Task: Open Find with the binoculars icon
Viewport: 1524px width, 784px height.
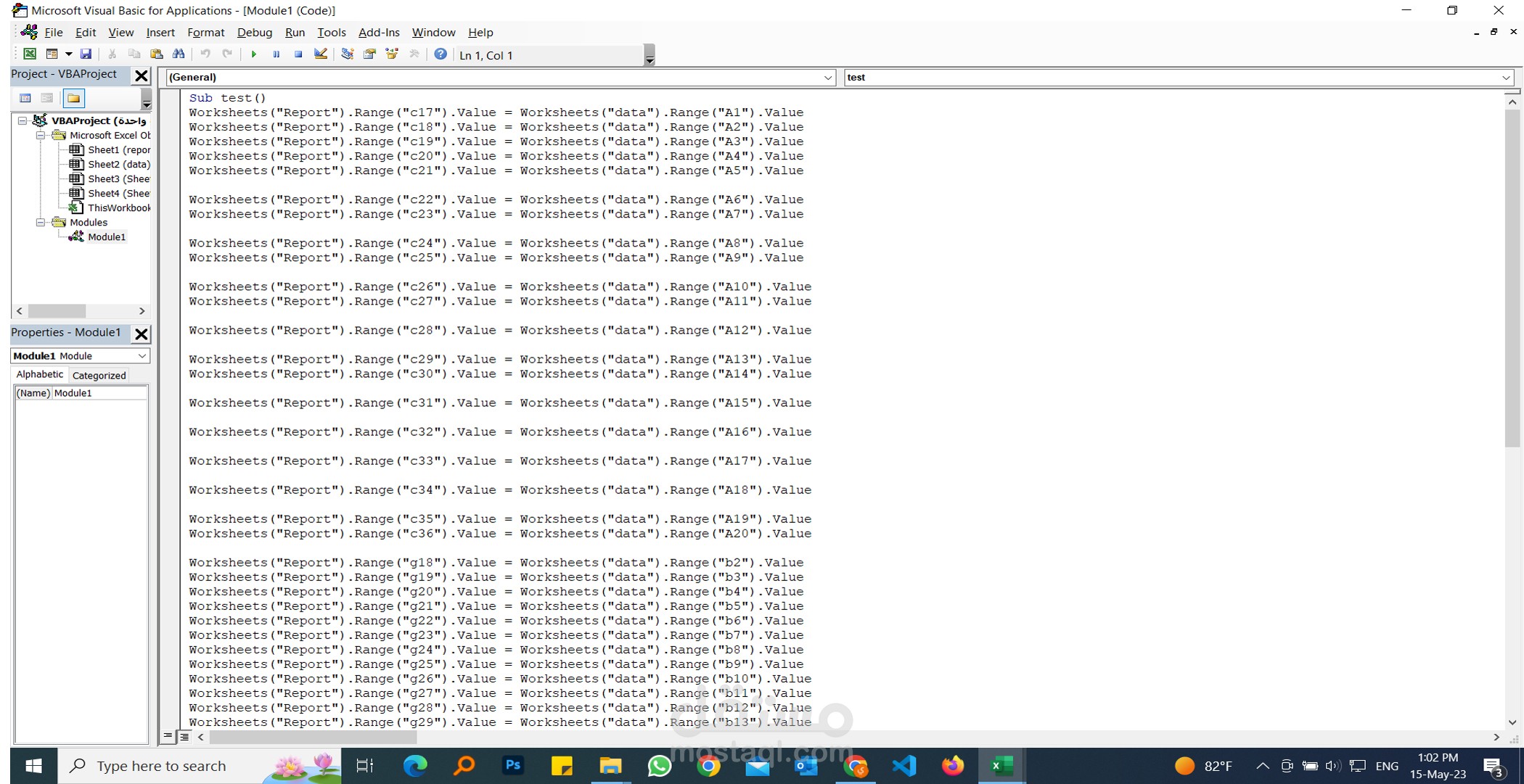Action: (179, 54)
